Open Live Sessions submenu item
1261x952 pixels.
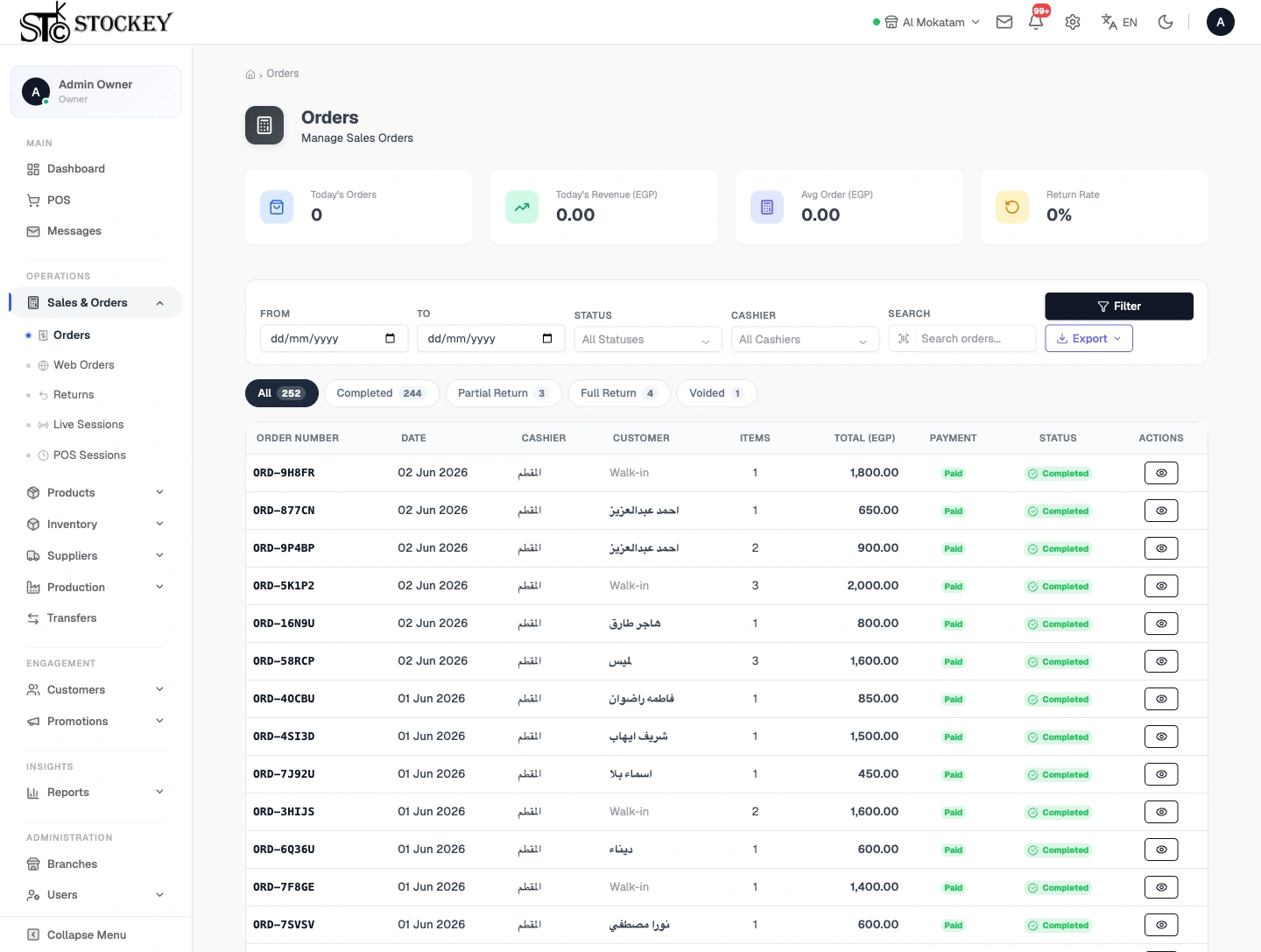88,425
